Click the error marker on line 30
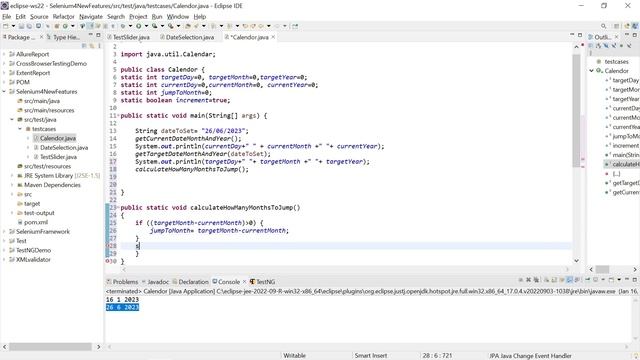This screenshot has height=360, width=640. coord(107,261)
